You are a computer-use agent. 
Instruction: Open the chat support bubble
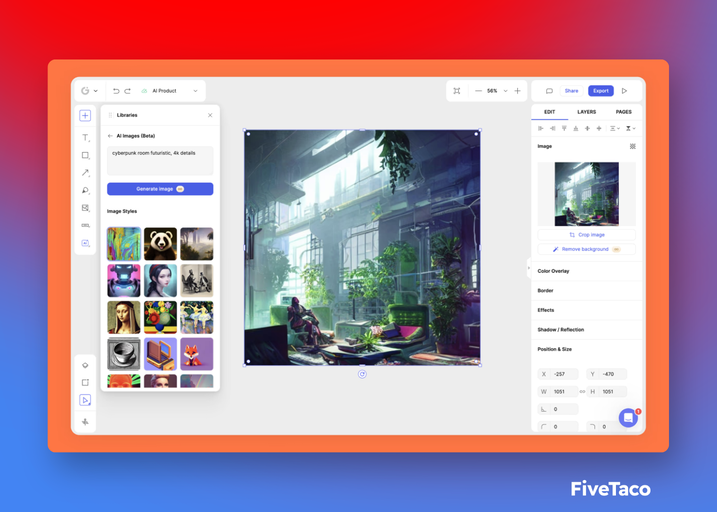(628, 418)
